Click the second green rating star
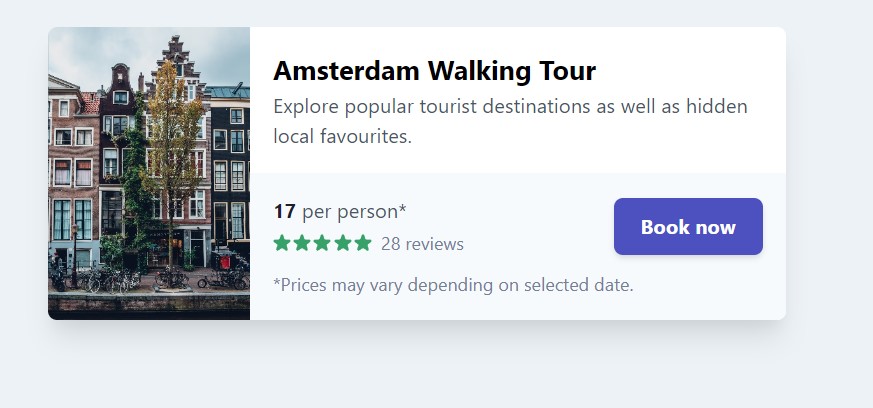The width and height of the screenshot is (873, 408). (302, 243)
